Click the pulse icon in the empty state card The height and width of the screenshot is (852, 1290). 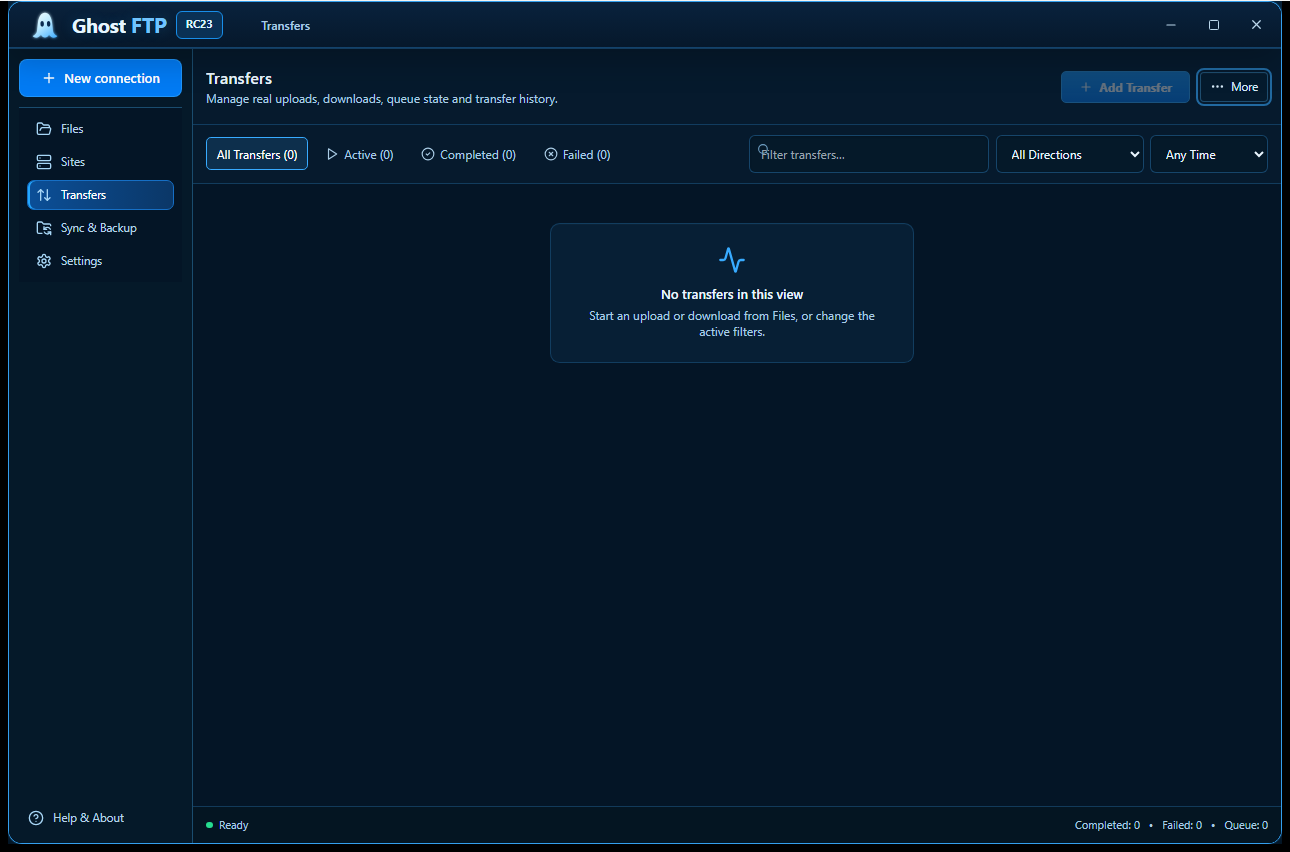coord(732,260)
